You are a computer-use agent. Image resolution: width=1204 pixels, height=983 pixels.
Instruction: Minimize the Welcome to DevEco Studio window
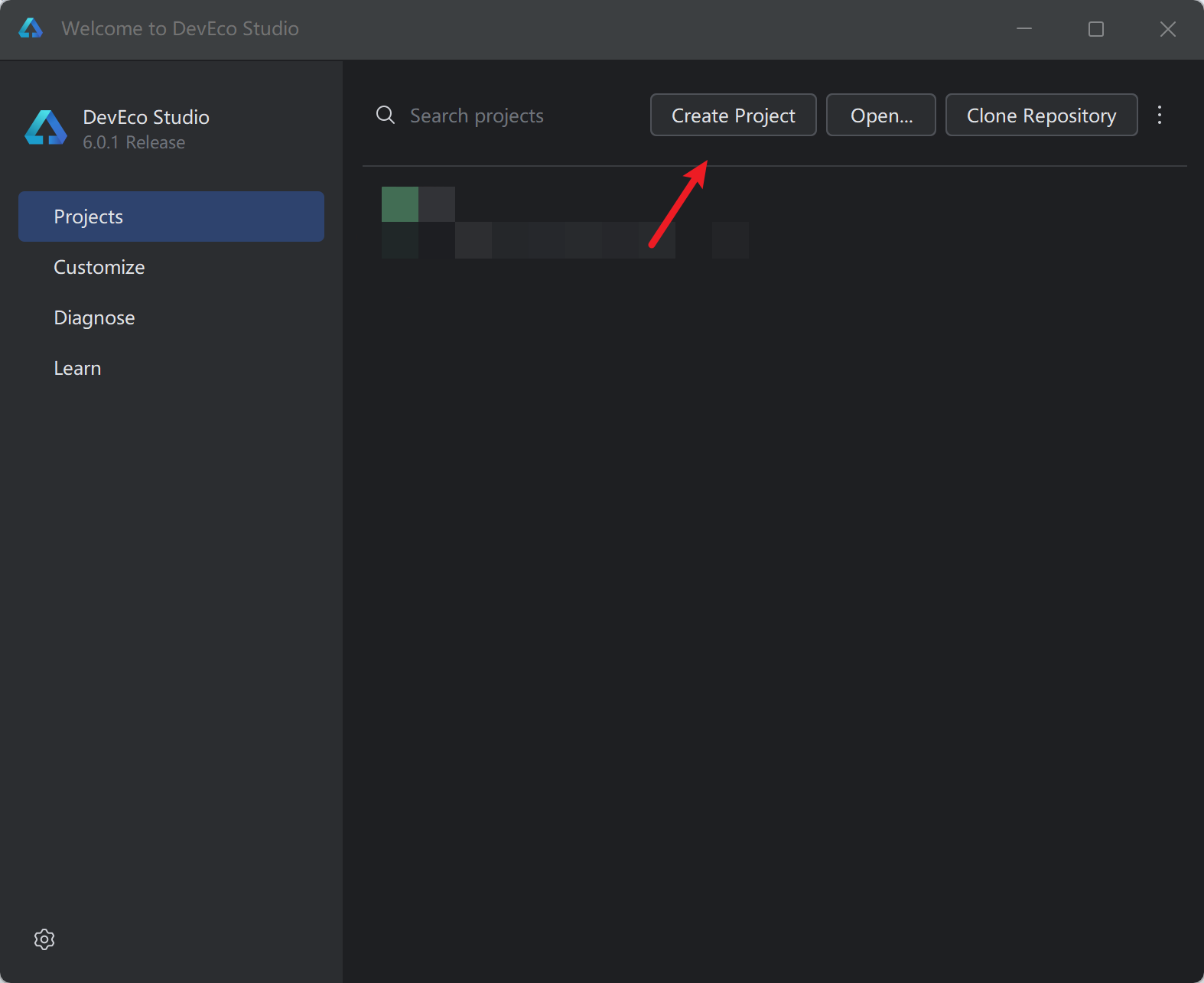point(1024,29)
